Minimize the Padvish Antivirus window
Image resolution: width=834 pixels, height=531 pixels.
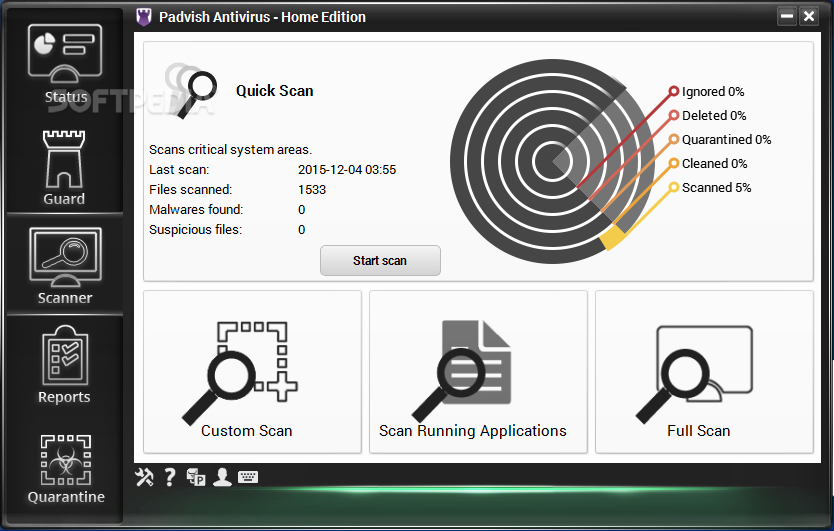tap(787, 16)
